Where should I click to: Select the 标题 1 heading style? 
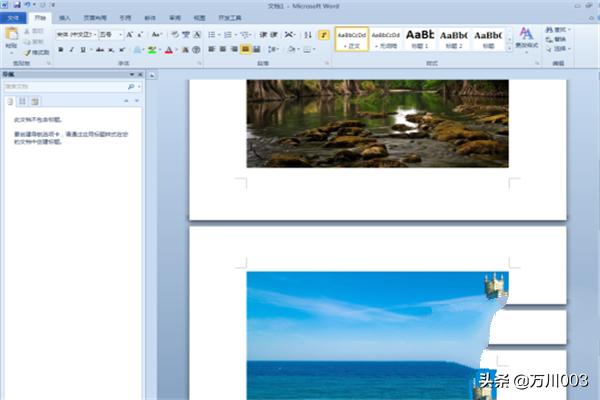tap(419, 39)
